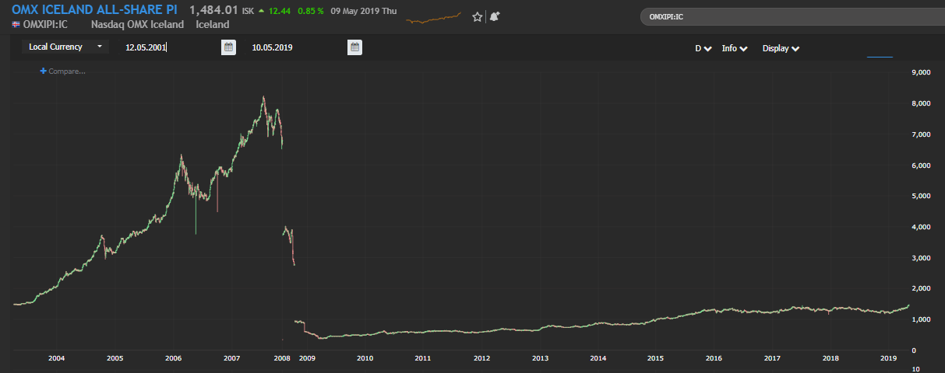Open the D interval dropdown
Screen dimensions: 945x373
[703, 48]
